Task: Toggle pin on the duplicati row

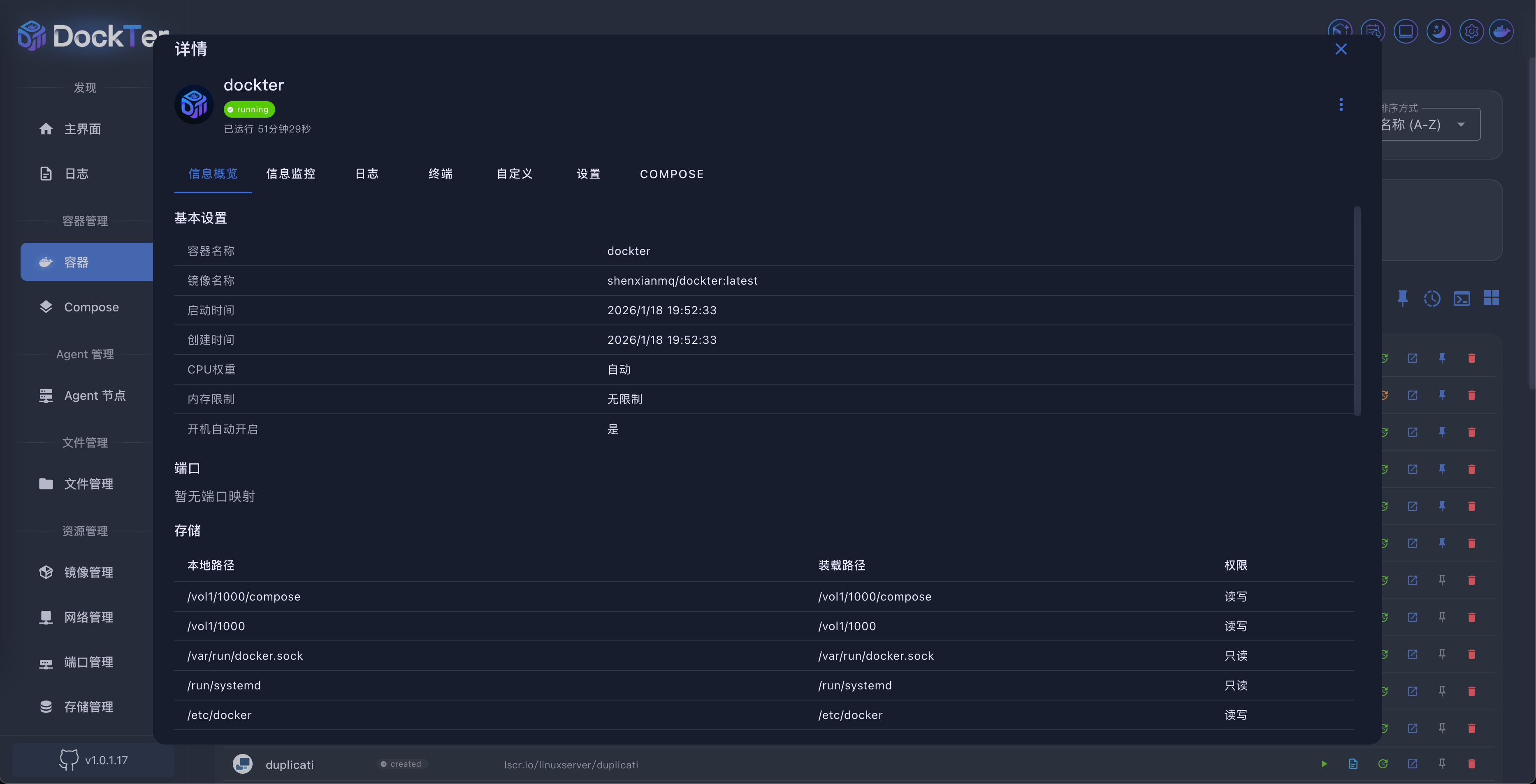Action: pyautogui.click(x=1442, y=764)
